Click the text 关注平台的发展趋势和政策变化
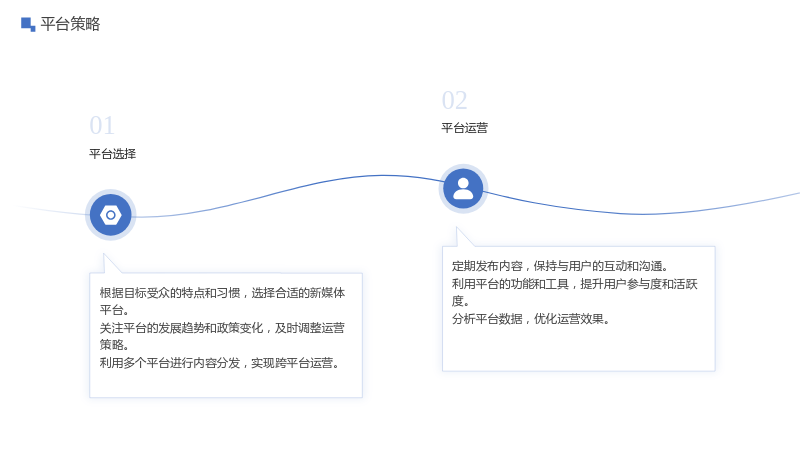 point(181,328)
